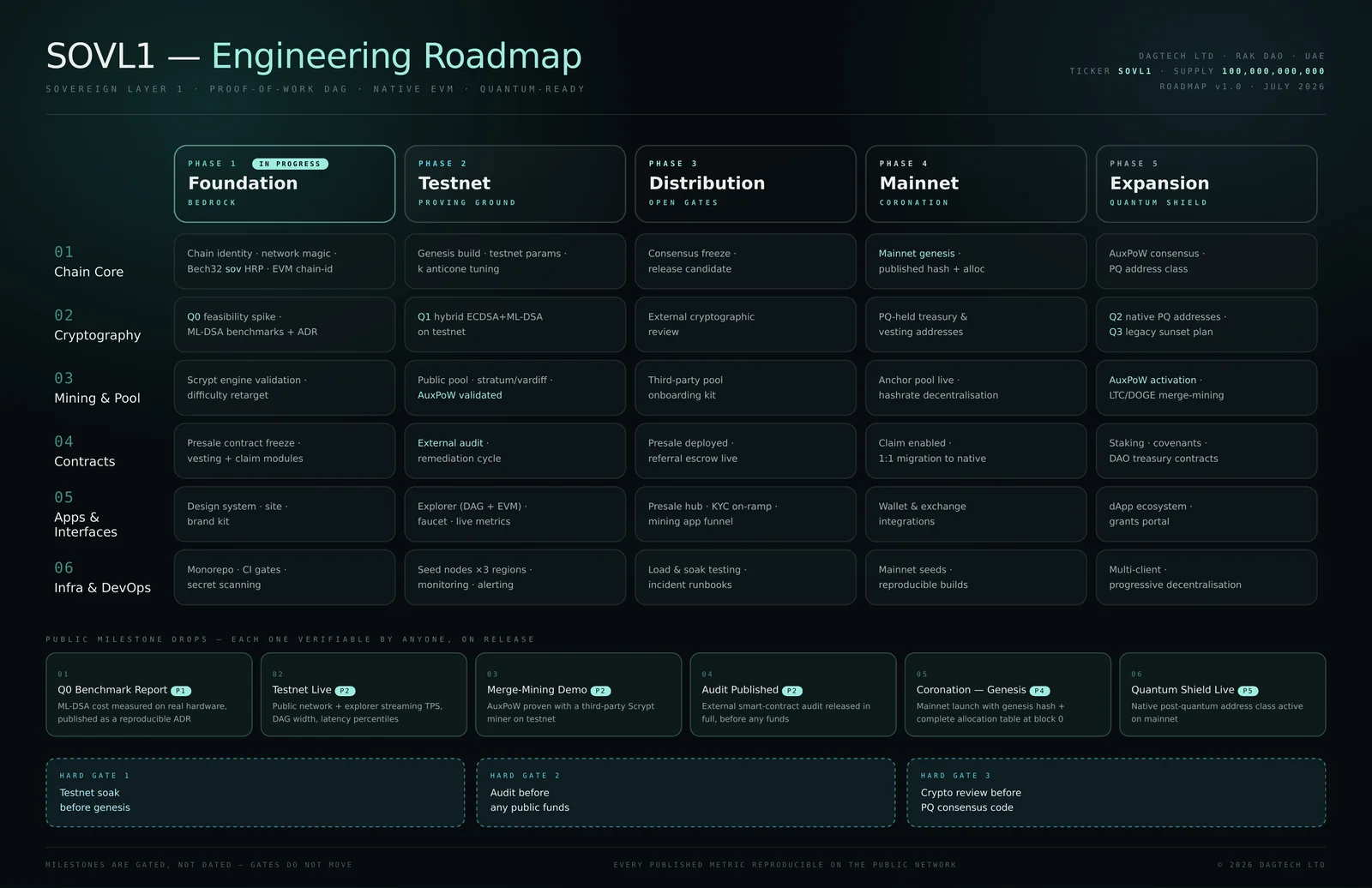Select the Claim enabled 1:1 migration cell

tap(976, 451)
